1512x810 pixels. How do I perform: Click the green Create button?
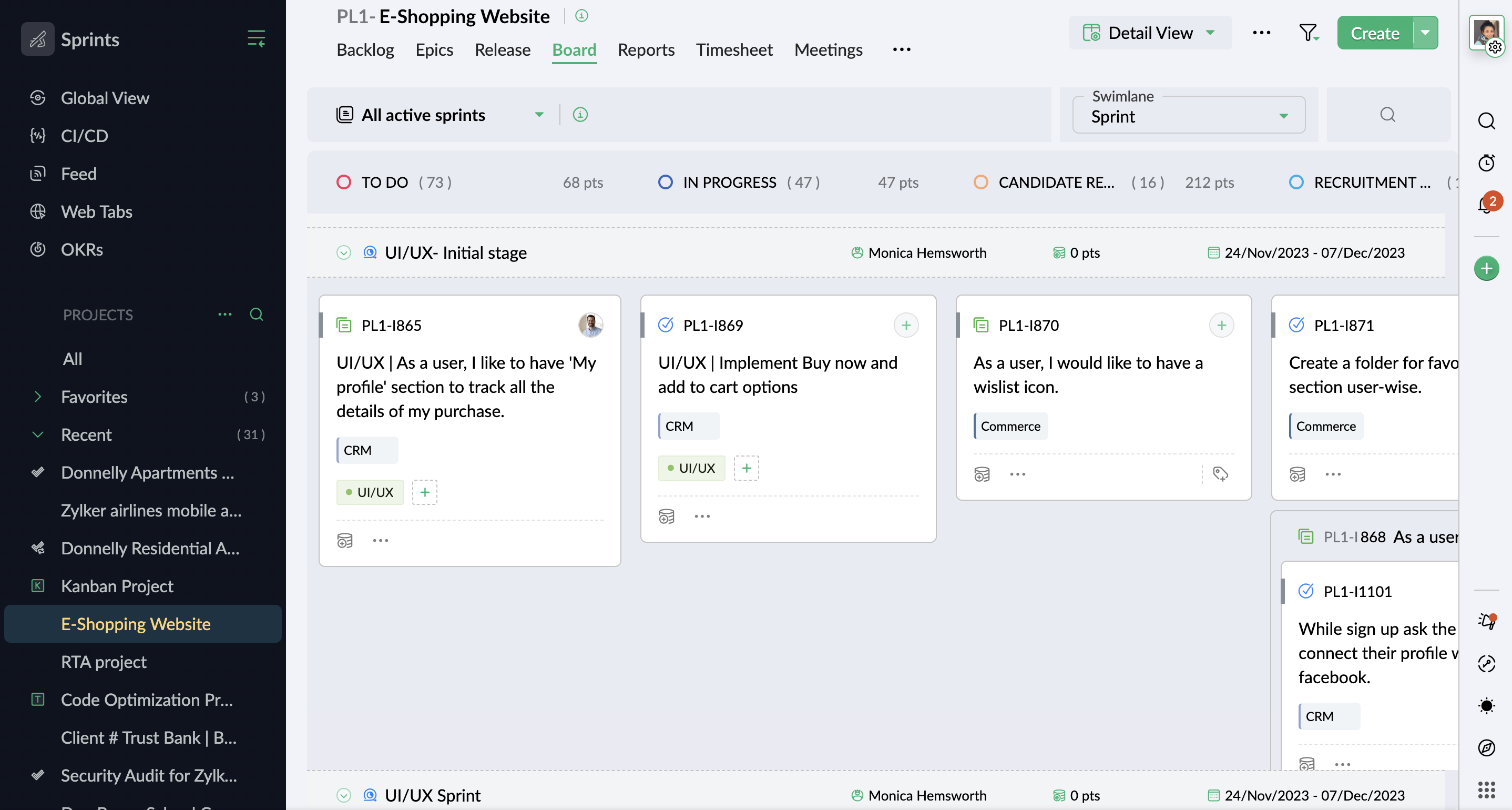point(1375,33)
